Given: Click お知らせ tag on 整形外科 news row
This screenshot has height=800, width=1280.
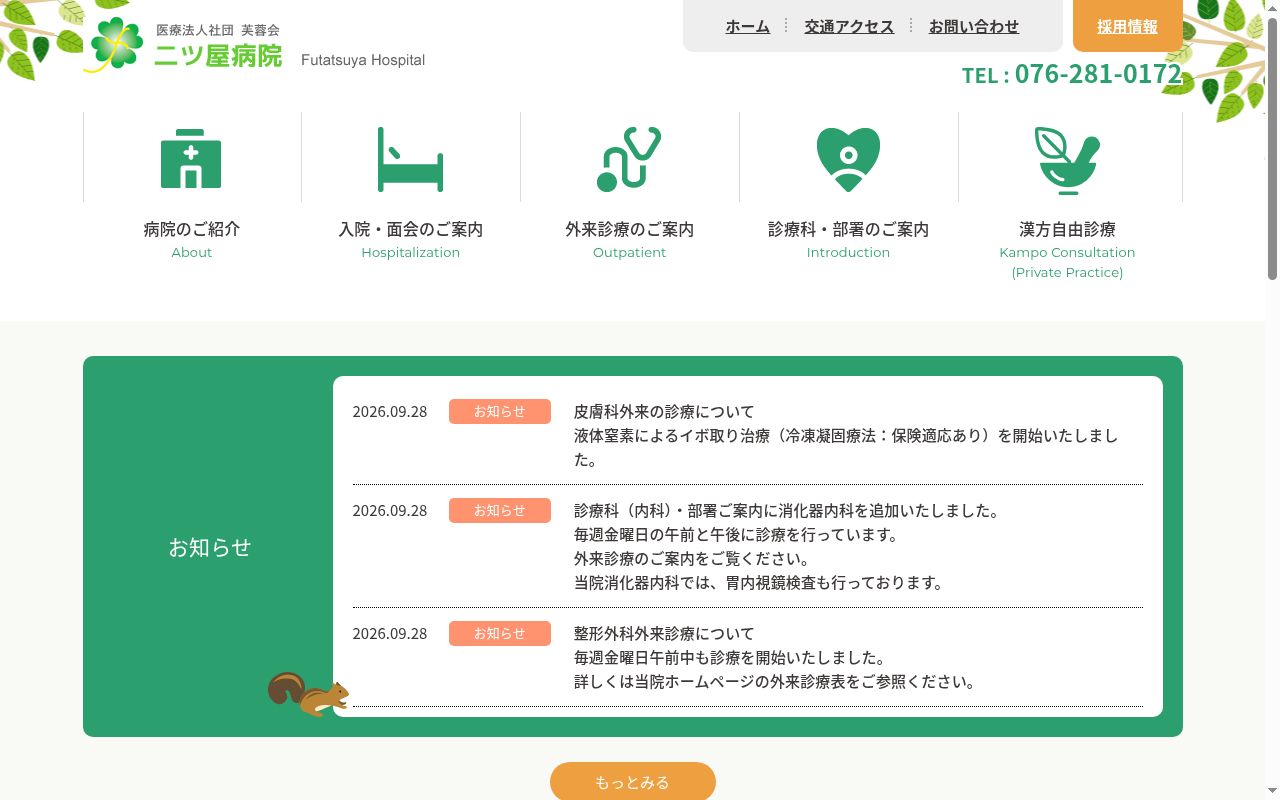Looking at the screenshot, I should coord(500,633).
